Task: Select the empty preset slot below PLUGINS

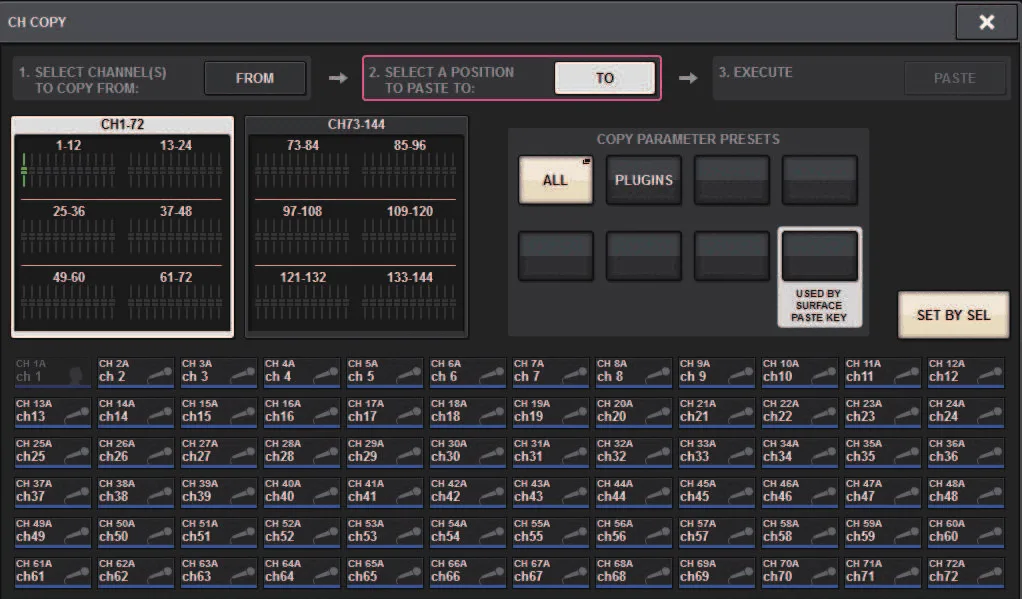Action: 643,256
